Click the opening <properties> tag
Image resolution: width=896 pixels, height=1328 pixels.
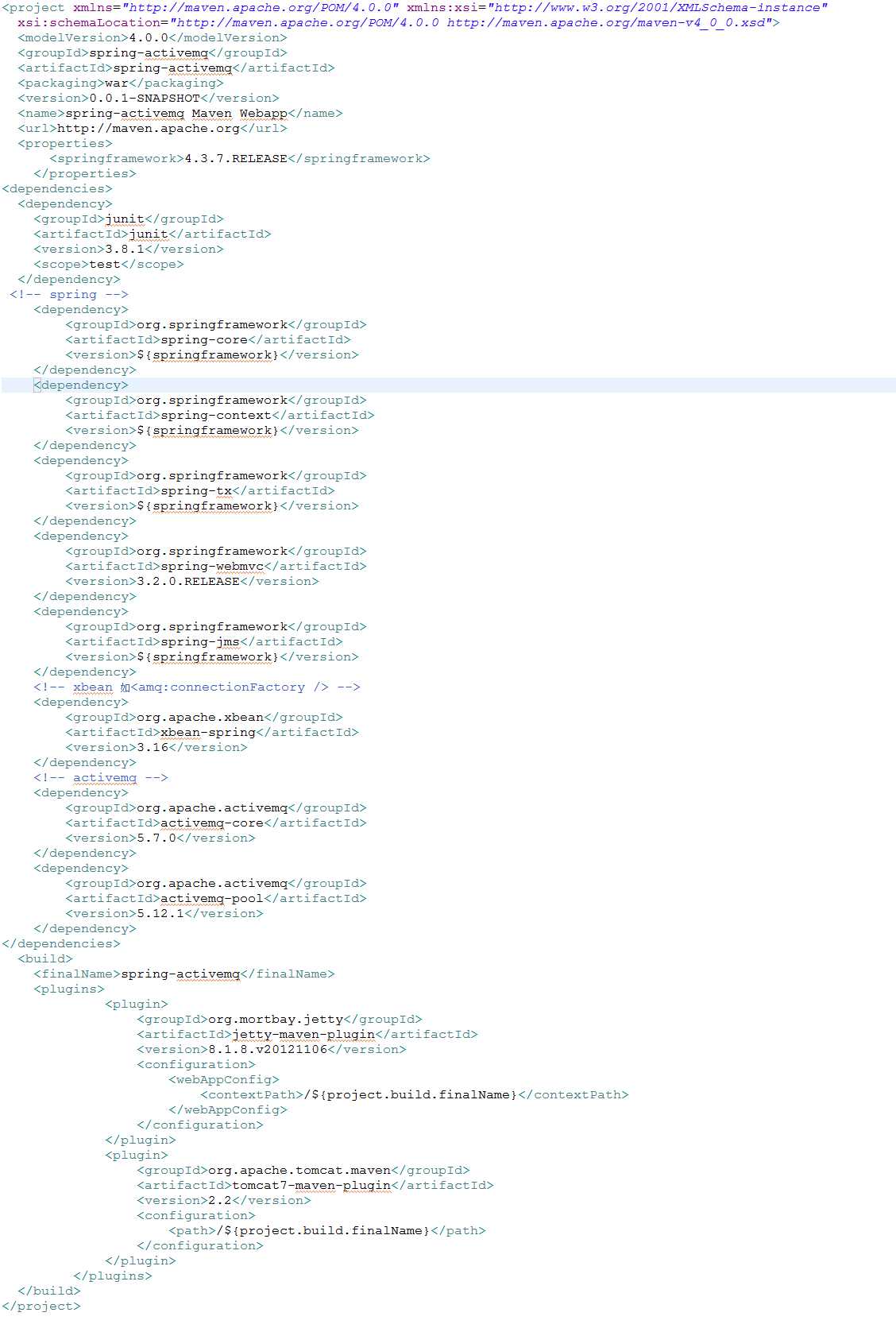[65, 143]
